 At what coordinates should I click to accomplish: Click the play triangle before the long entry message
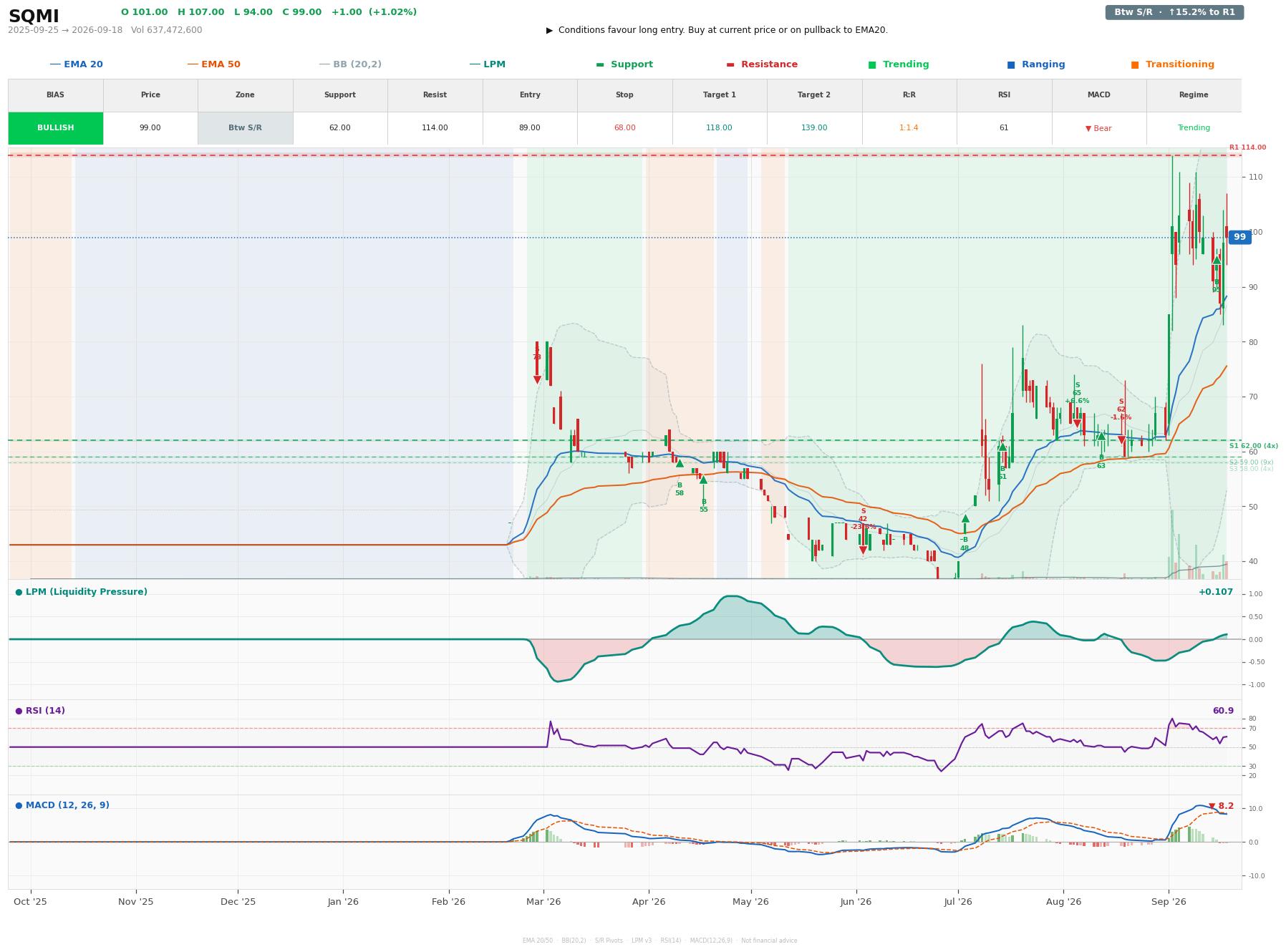[549, 30]
